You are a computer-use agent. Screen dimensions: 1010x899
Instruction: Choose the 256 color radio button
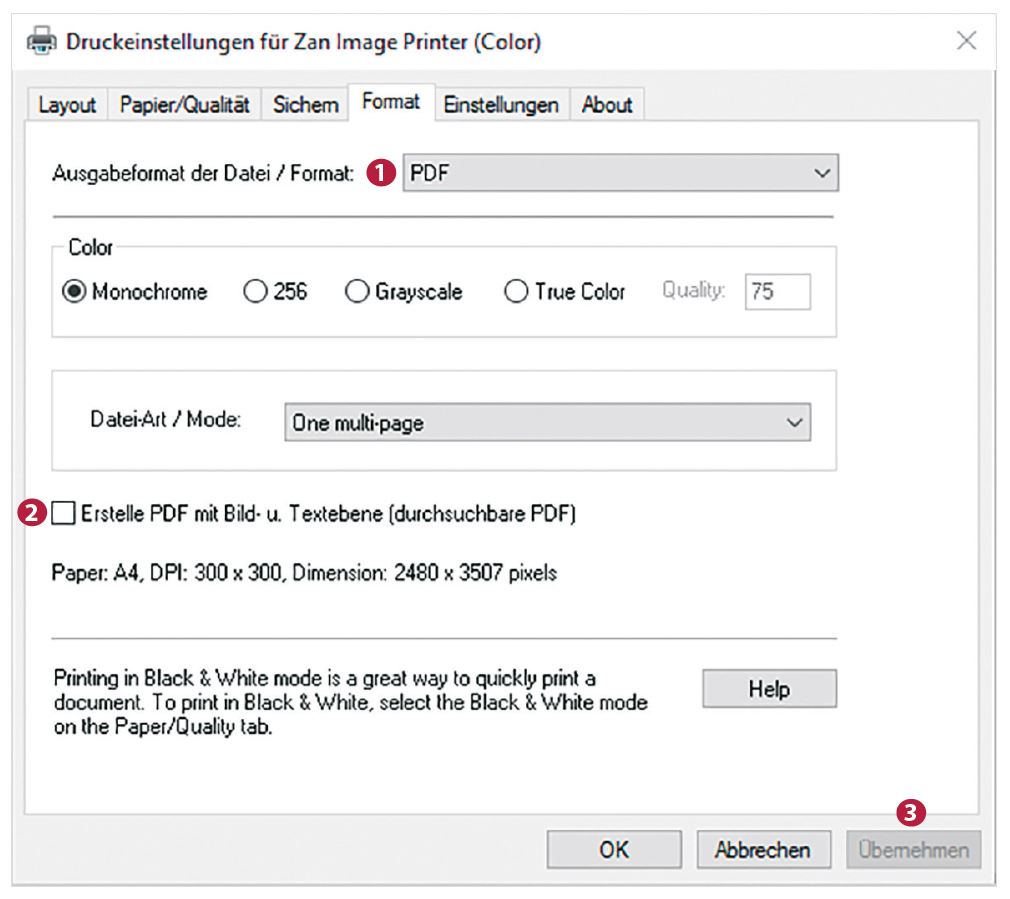pyautogui.click(x=256, y=292)
